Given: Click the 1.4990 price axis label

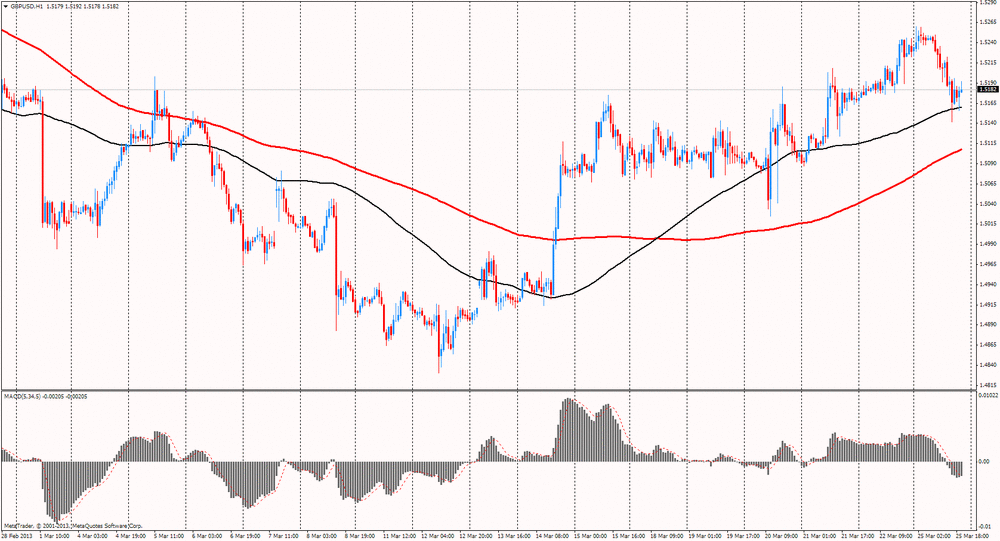Looking at the screenshot, I should pyautogui.click(x=988, y=244).
